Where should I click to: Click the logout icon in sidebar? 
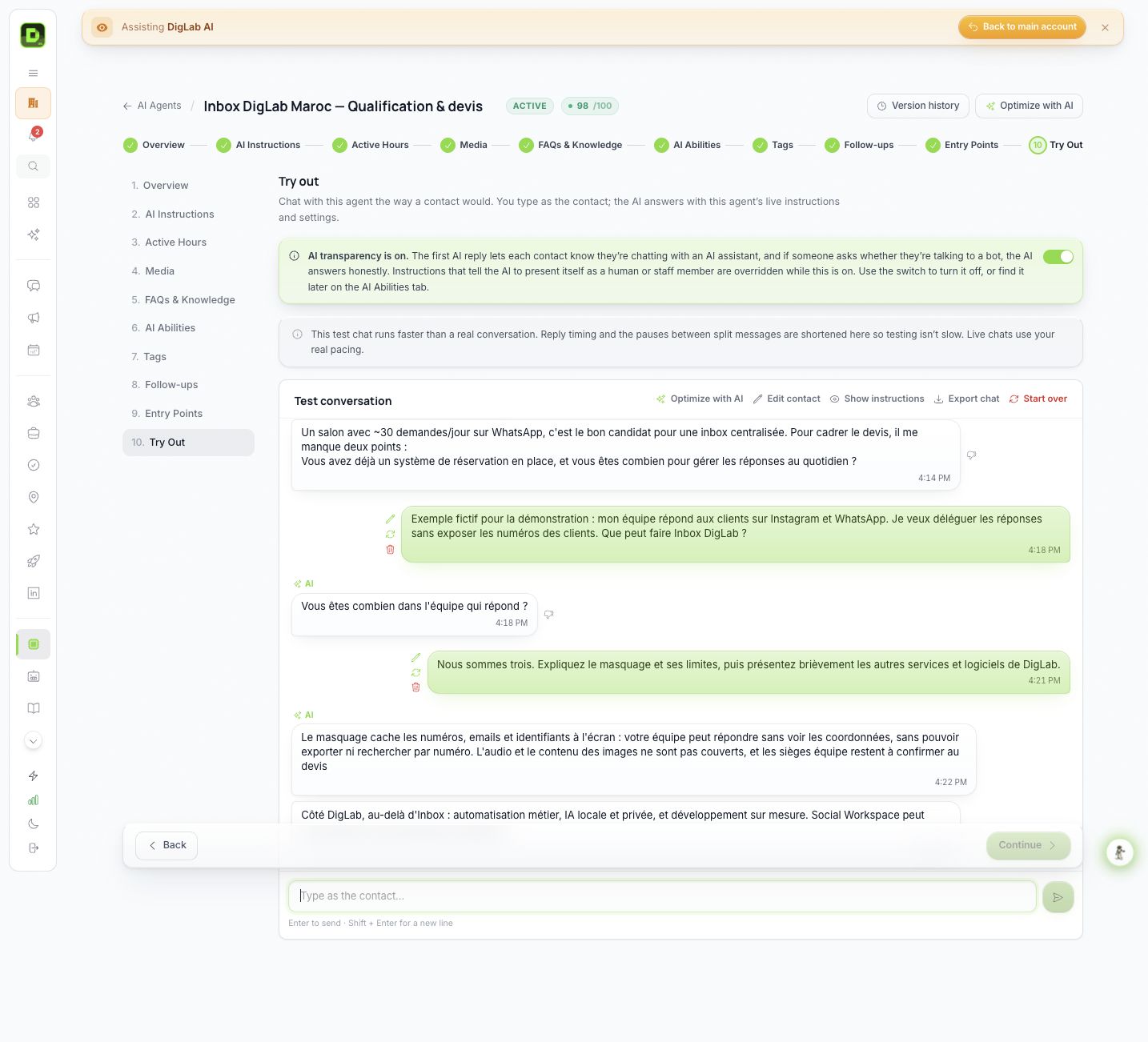coord(33,848)
